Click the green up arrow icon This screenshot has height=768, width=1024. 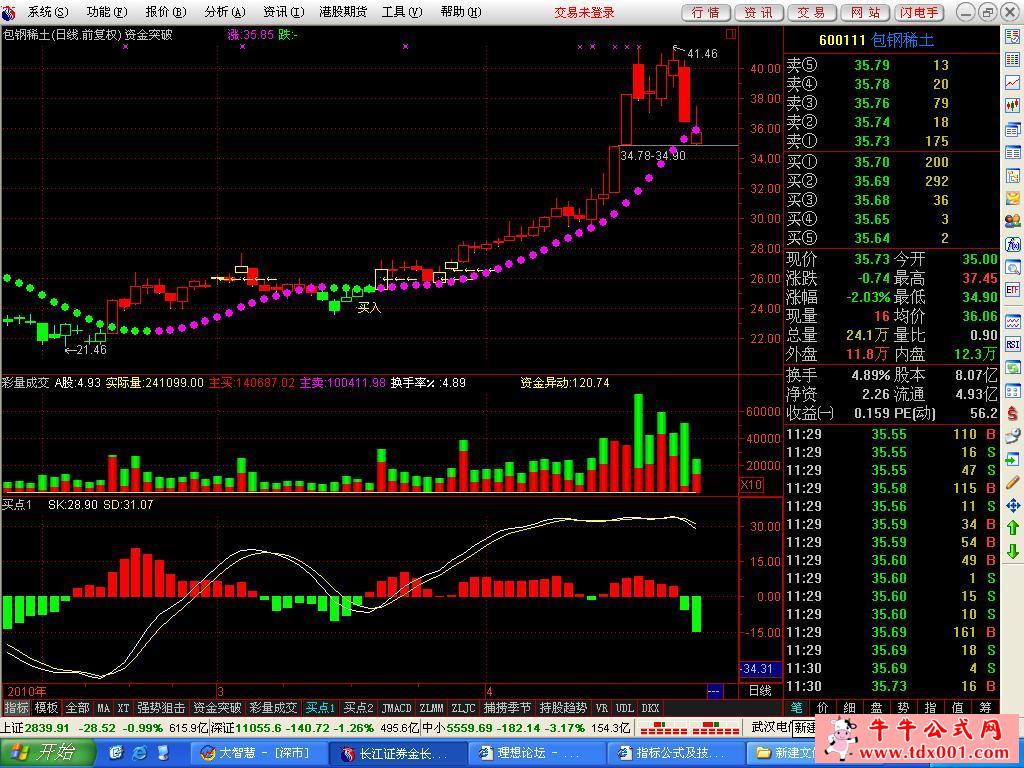pyautogui.click(x=1012, y=528)
